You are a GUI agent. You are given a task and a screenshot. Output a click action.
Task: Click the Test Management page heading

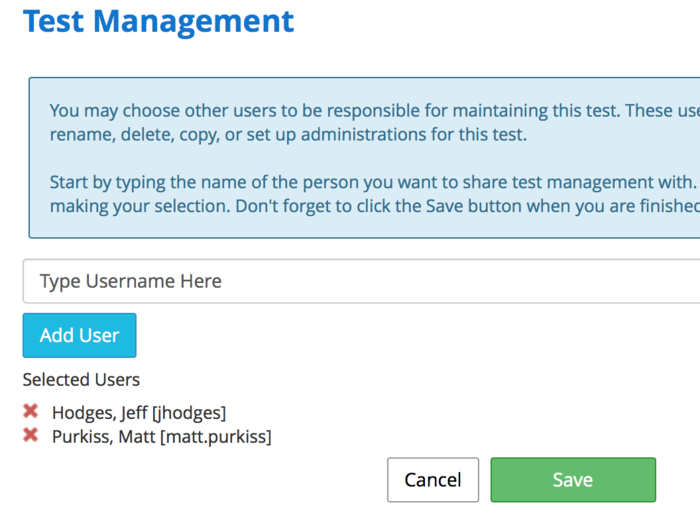coord(158,21)
